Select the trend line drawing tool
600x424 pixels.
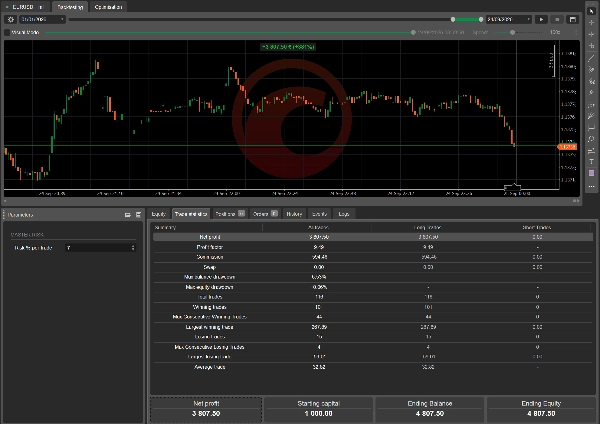591,58
